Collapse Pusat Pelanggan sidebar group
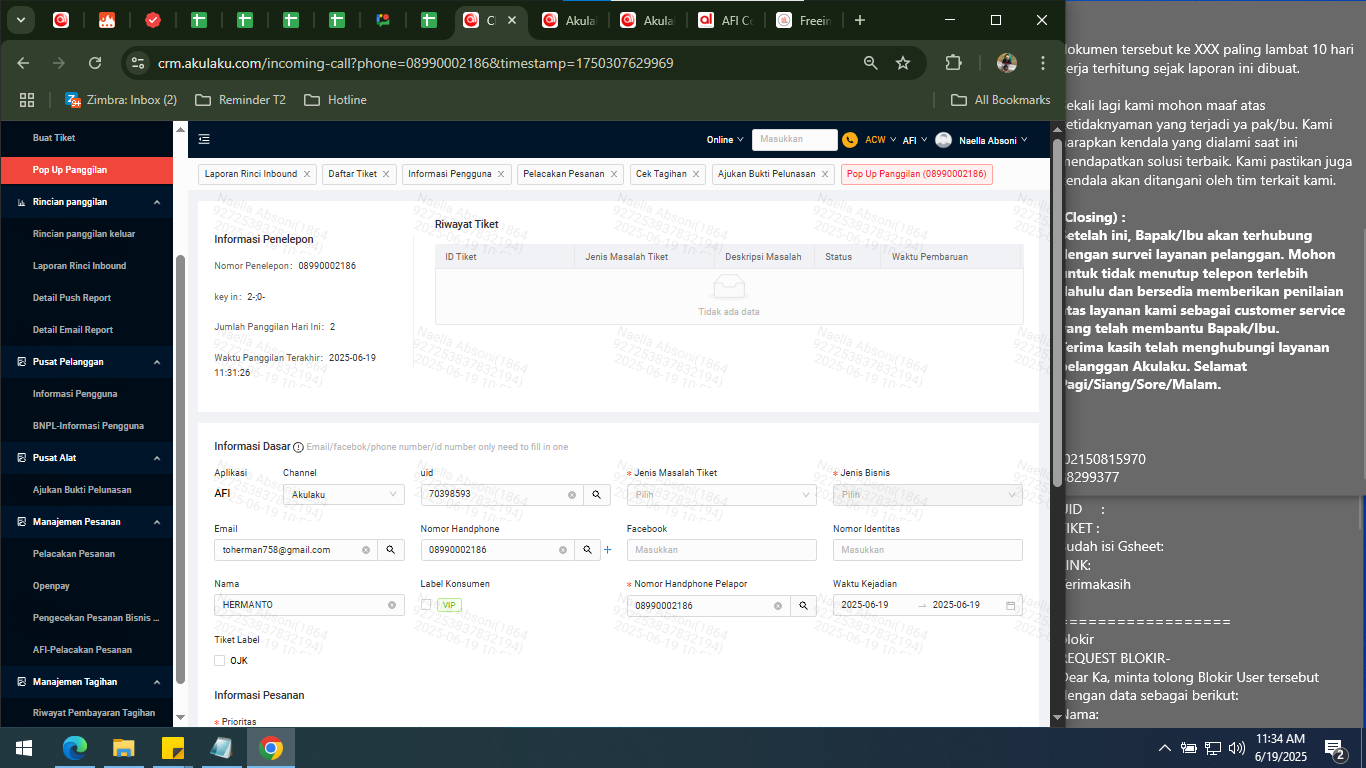Screen dimensions: 1366x768 click(87, 362)
